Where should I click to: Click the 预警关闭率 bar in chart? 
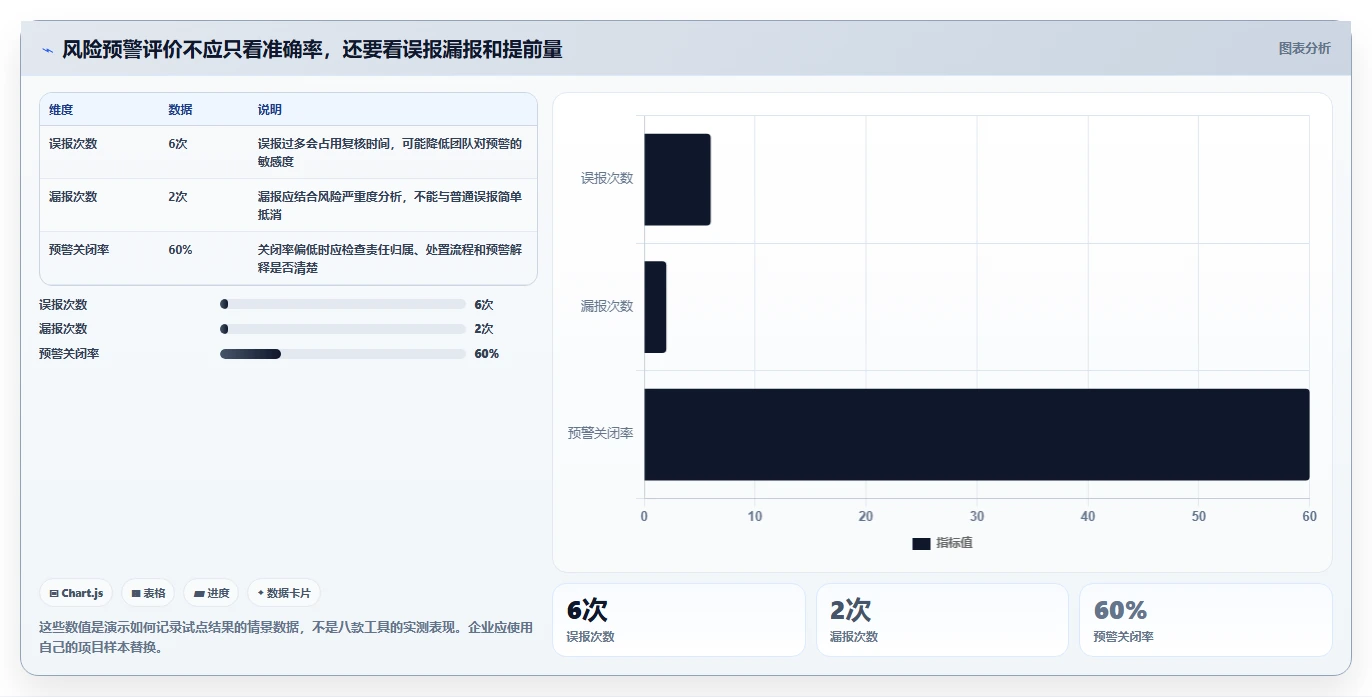976,434
